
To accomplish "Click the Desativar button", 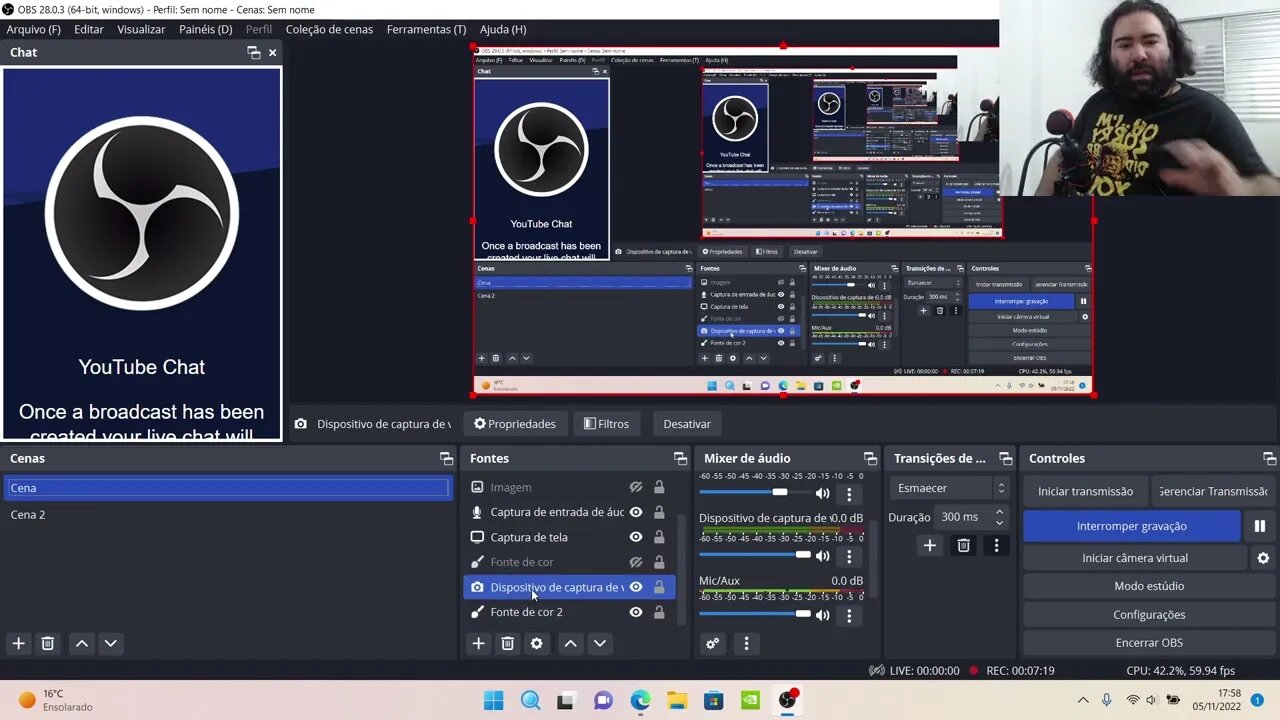I will (687, 424).
